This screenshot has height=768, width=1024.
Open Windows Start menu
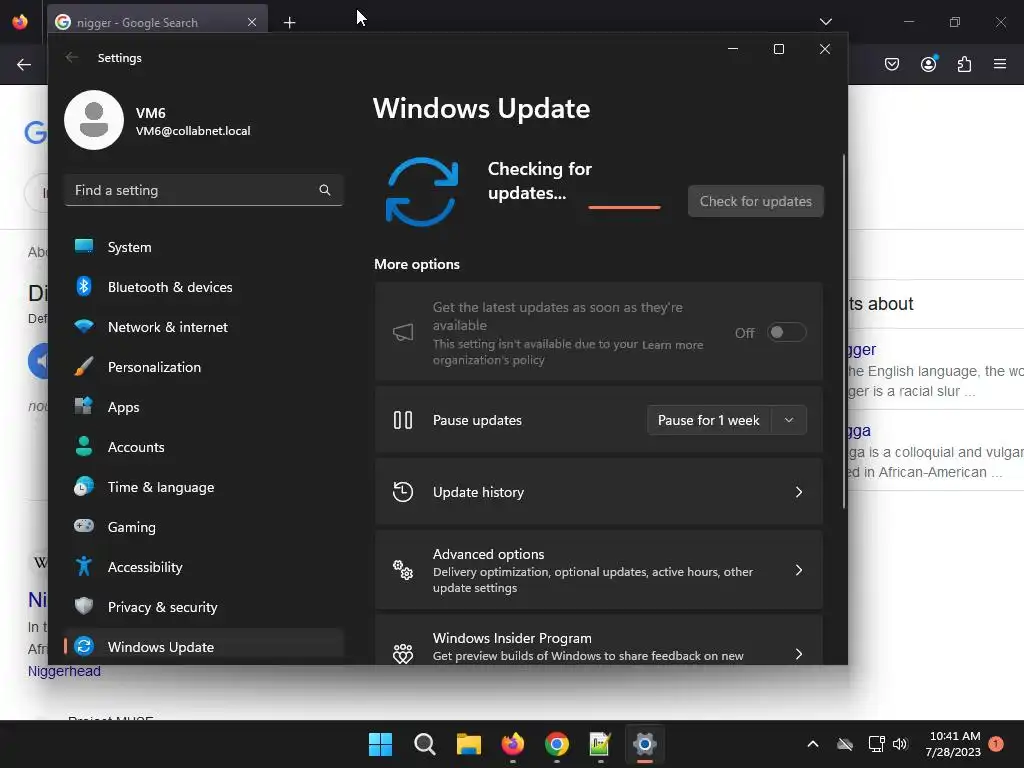380,744
